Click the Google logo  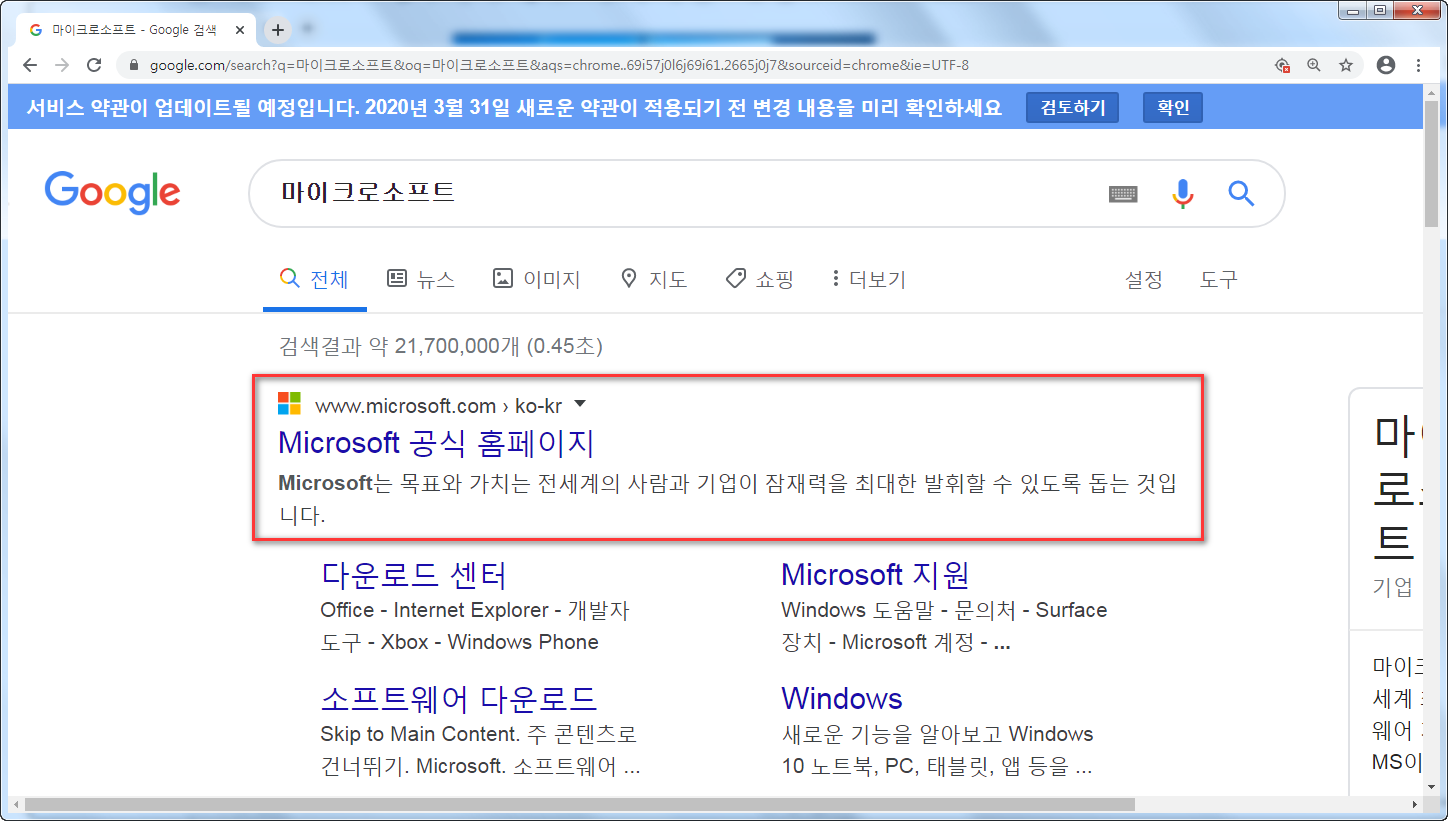[112, 192]
